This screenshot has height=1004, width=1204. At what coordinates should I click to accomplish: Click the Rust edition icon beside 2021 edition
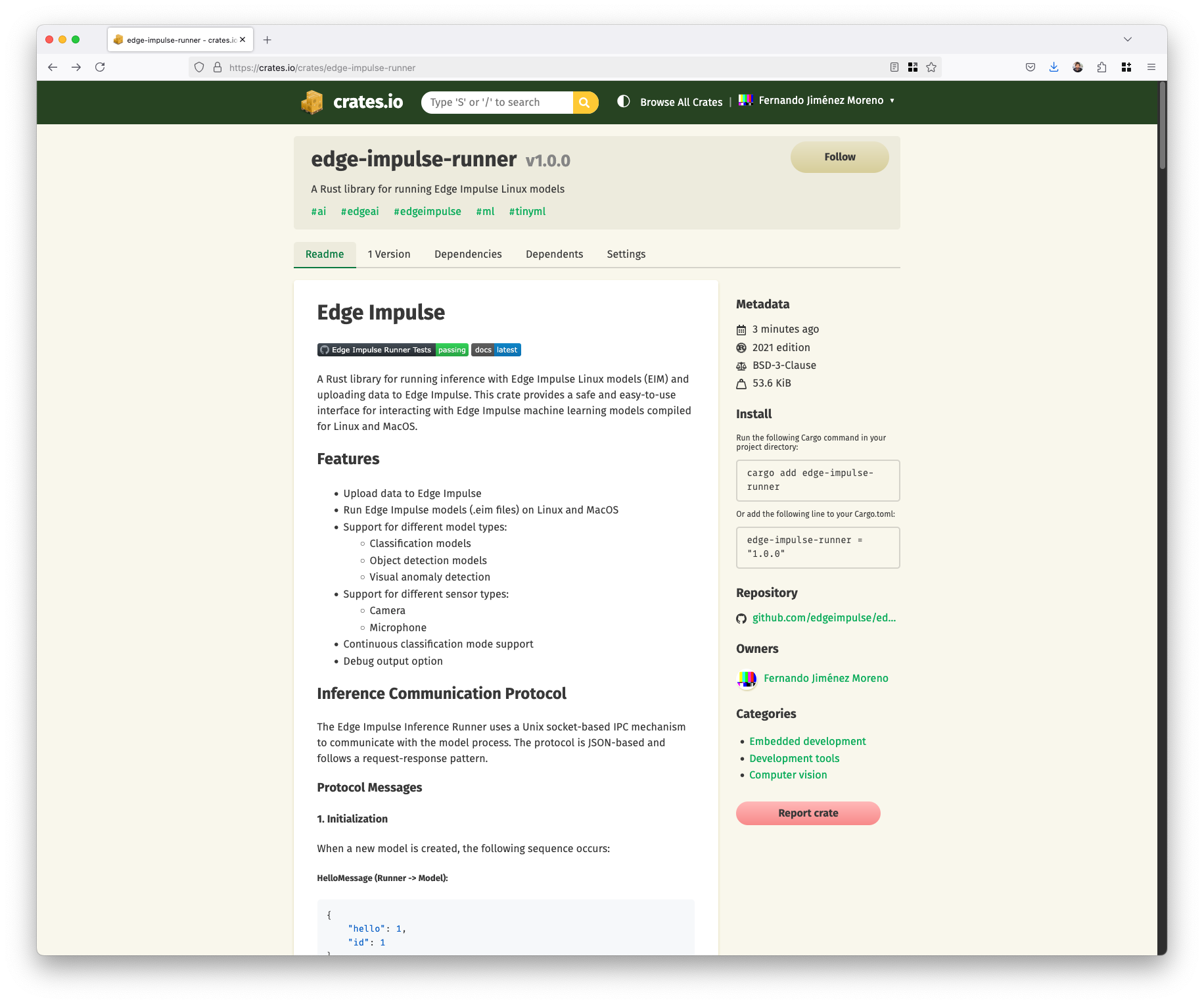coord(741,348)
